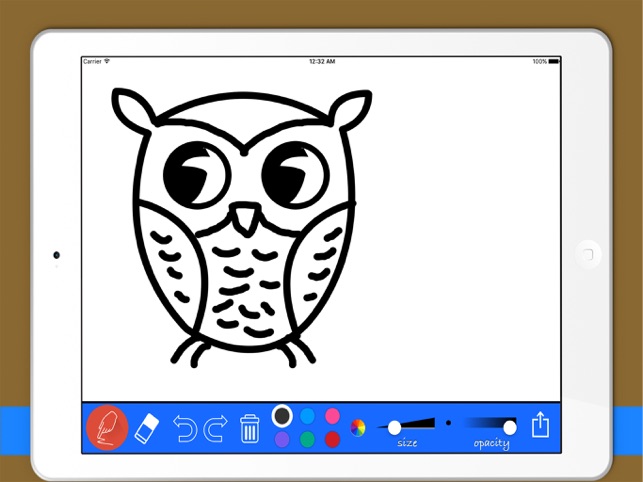Viewport: 643px width, 482px height.
Task: Click the 'opacity' label
Action: click(491, 443)
